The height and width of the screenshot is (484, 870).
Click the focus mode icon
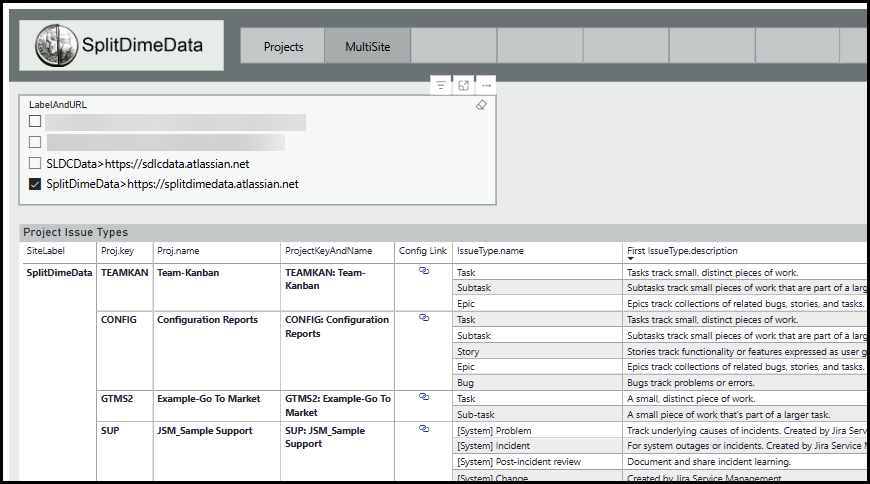pos(463,85)
